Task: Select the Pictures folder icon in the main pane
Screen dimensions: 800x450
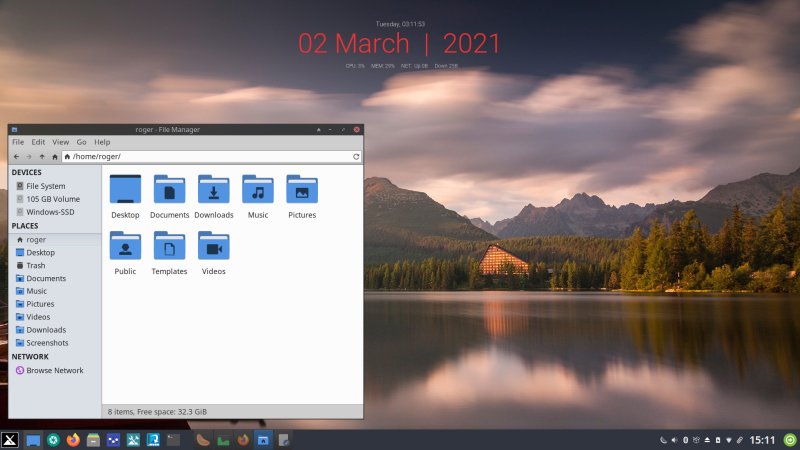Action: point(302,189)
